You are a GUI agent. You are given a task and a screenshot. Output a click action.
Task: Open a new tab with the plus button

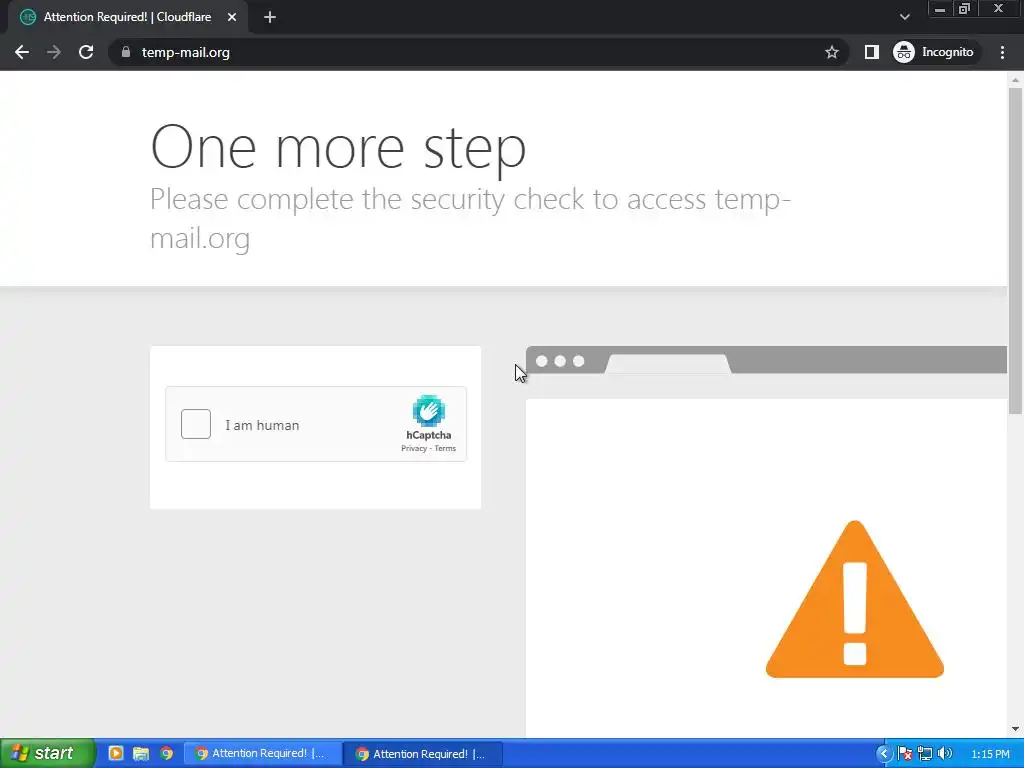click(x=270, y=17)
